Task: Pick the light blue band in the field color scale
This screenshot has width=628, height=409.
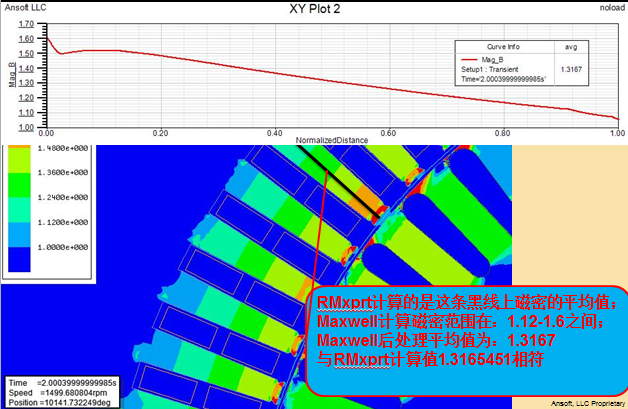Action: coord(19,235)
